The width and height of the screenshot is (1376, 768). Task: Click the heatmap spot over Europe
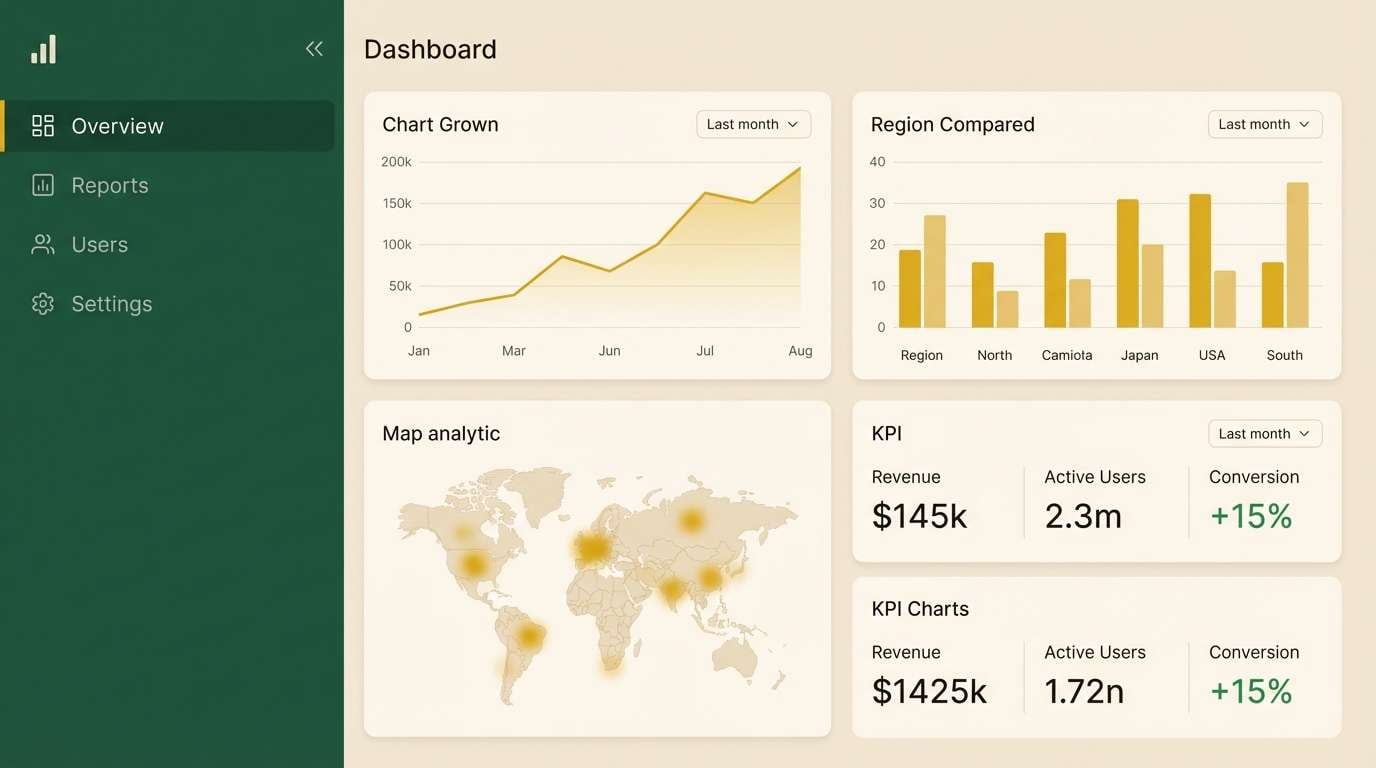(592, 548)
